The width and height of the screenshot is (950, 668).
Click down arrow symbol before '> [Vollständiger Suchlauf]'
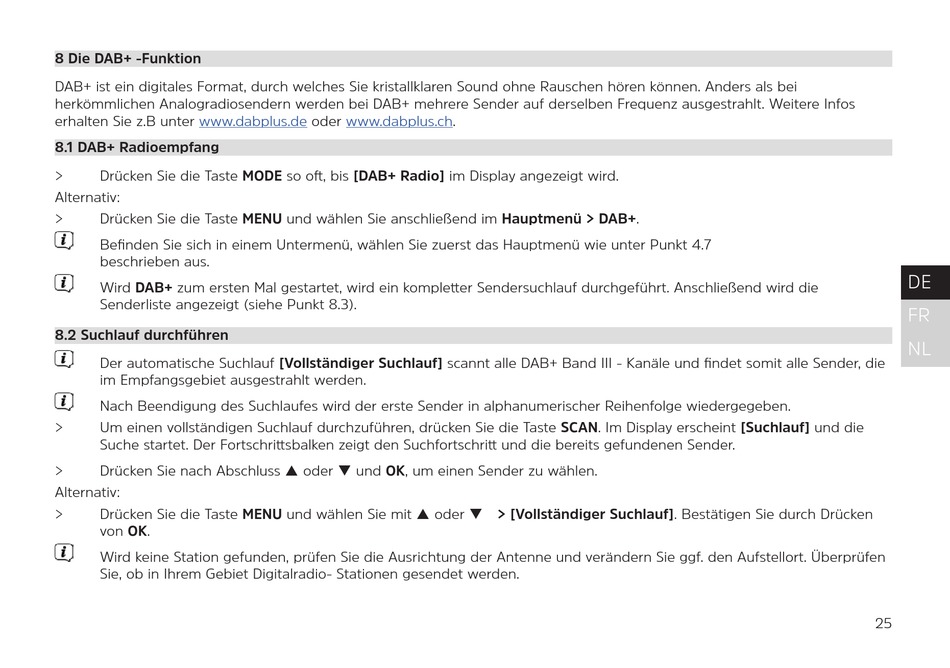(x=476, y=514)
